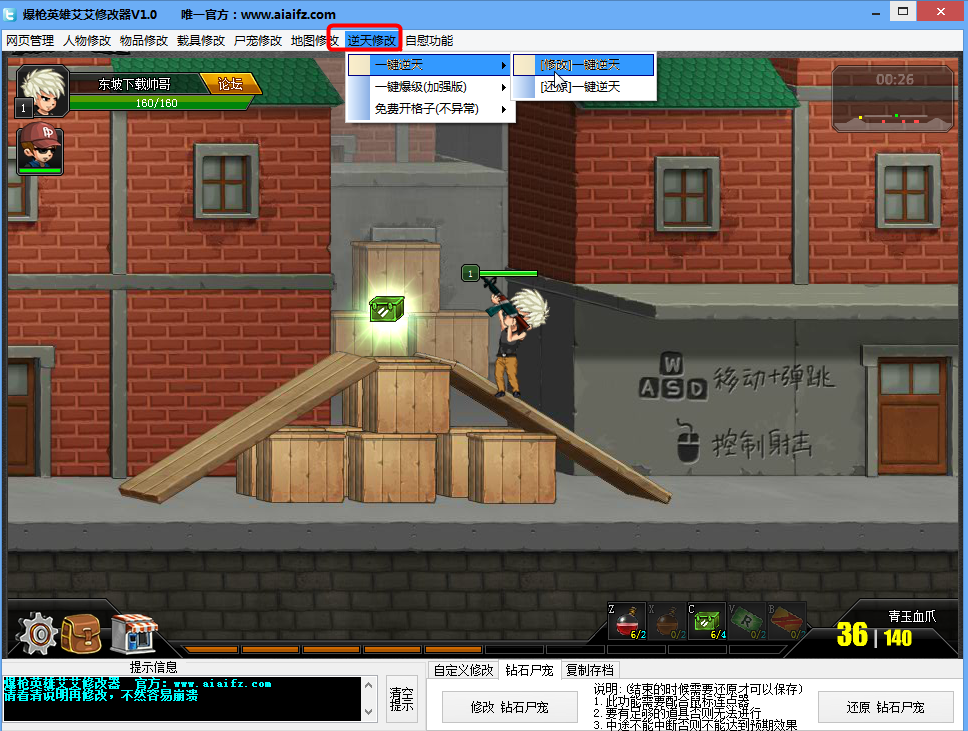Switch to the 钻石尸宠 tab

[529, 670]
